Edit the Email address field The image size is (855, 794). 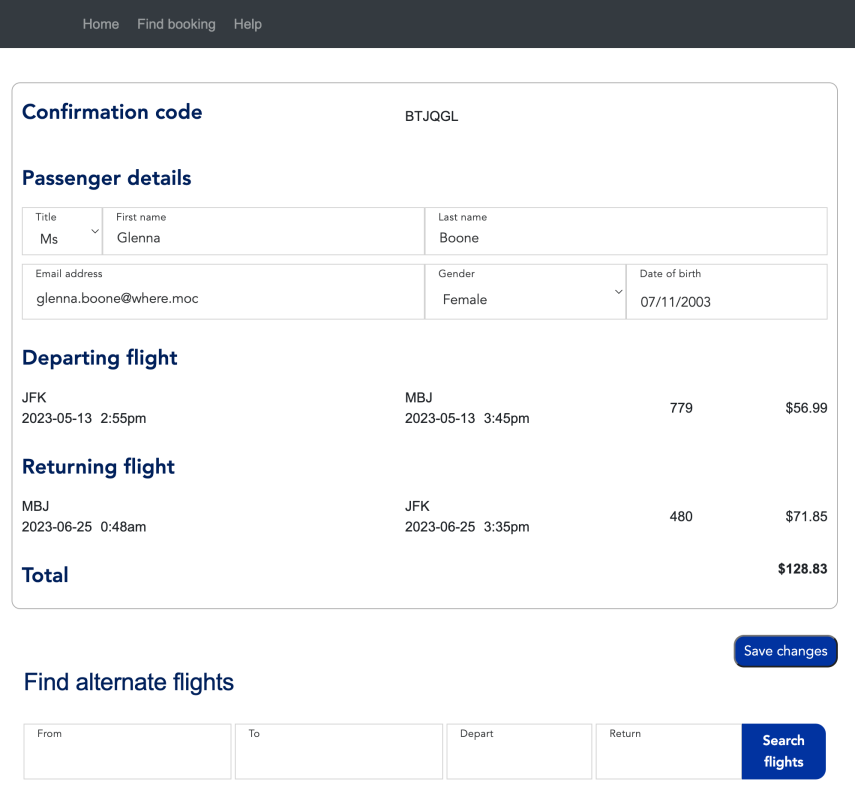tap(223, 298)
